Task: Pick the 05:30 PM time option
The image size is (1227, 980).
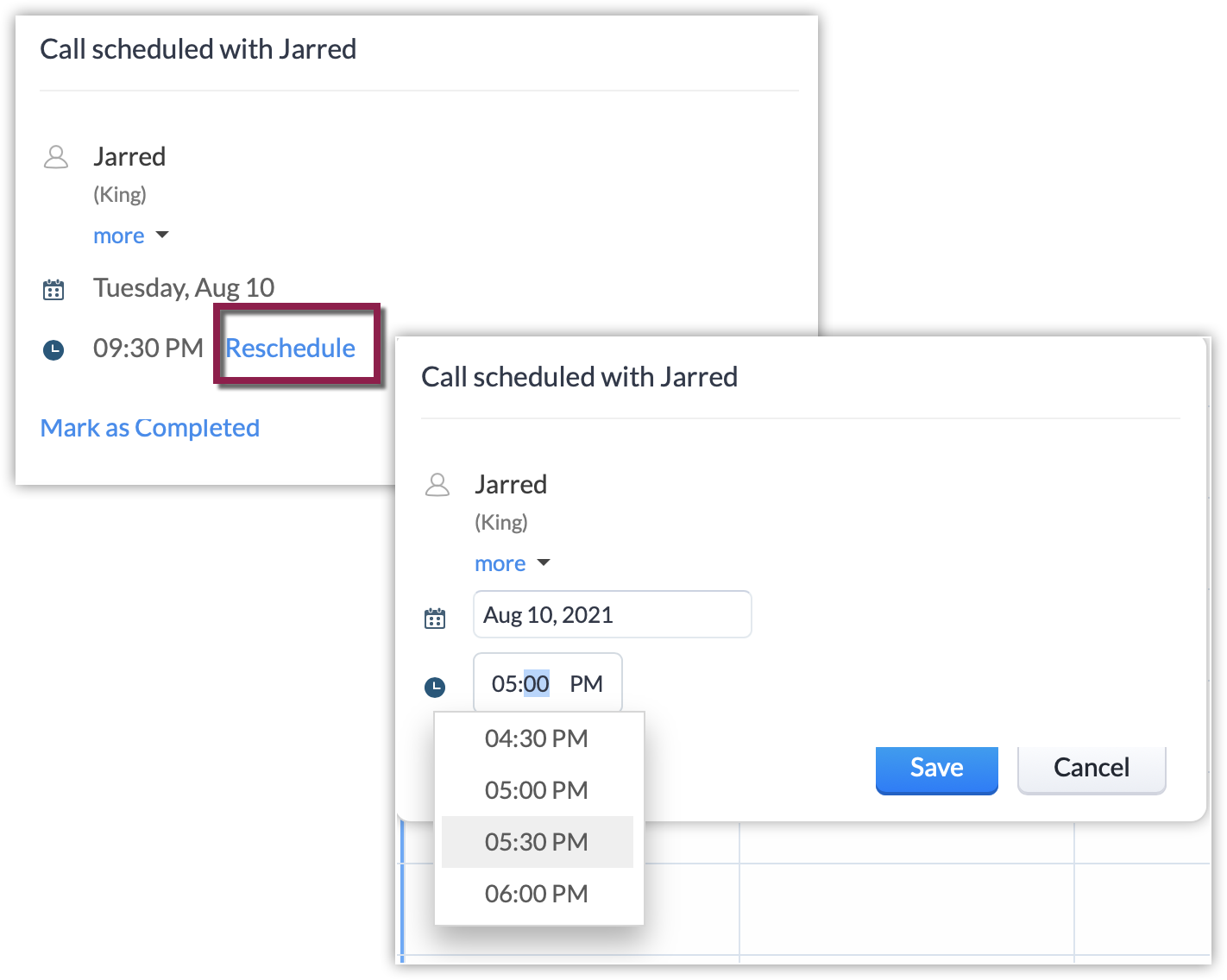Action: [x=537, y=842]
